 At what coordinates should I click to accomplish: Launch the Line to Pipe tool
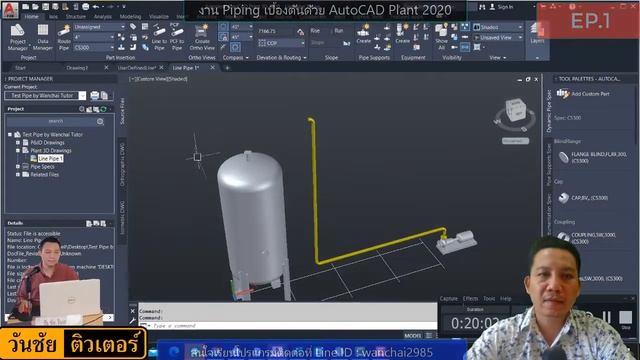[x=159, y=37]
